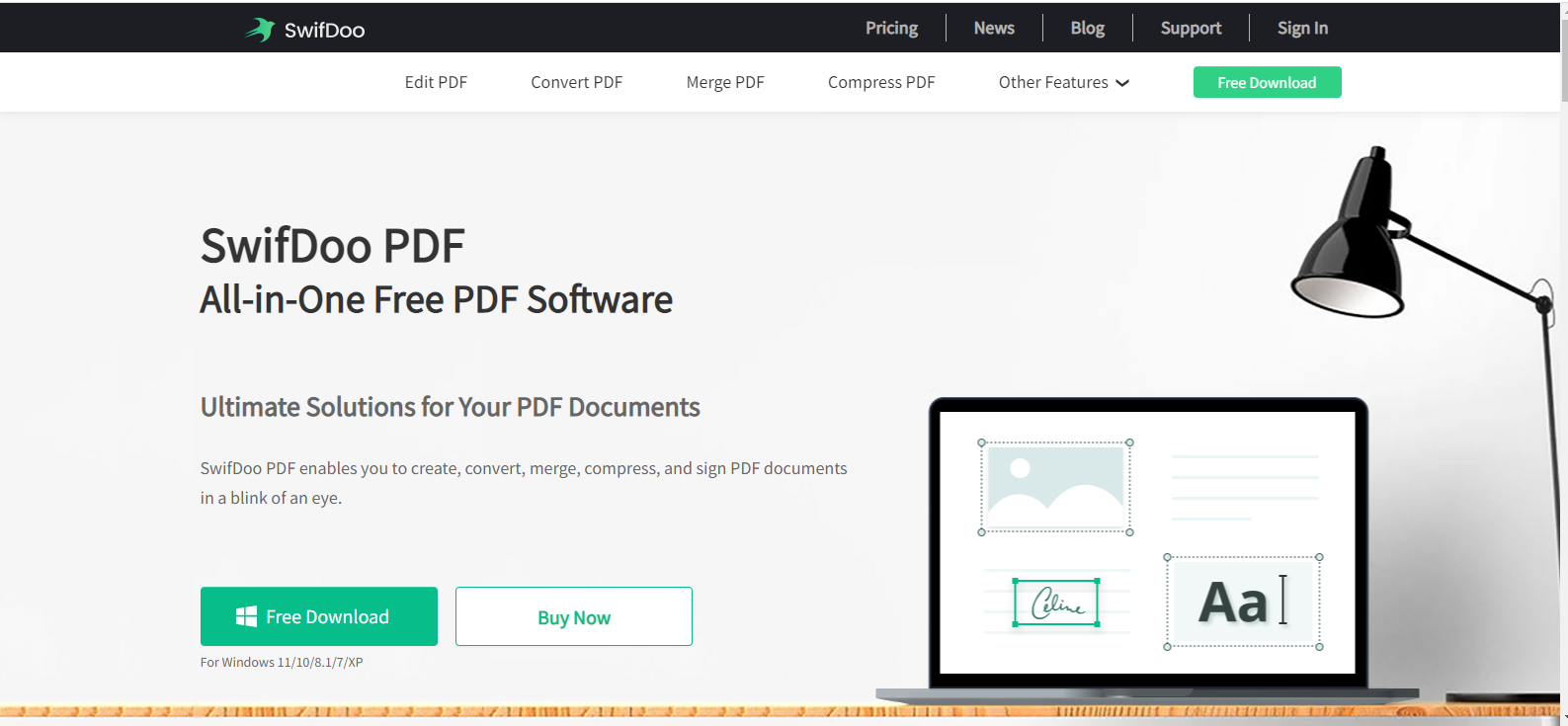Open the Blog link
Viewport: 1568px width, 726px height.
click(x=1087, y=28)
